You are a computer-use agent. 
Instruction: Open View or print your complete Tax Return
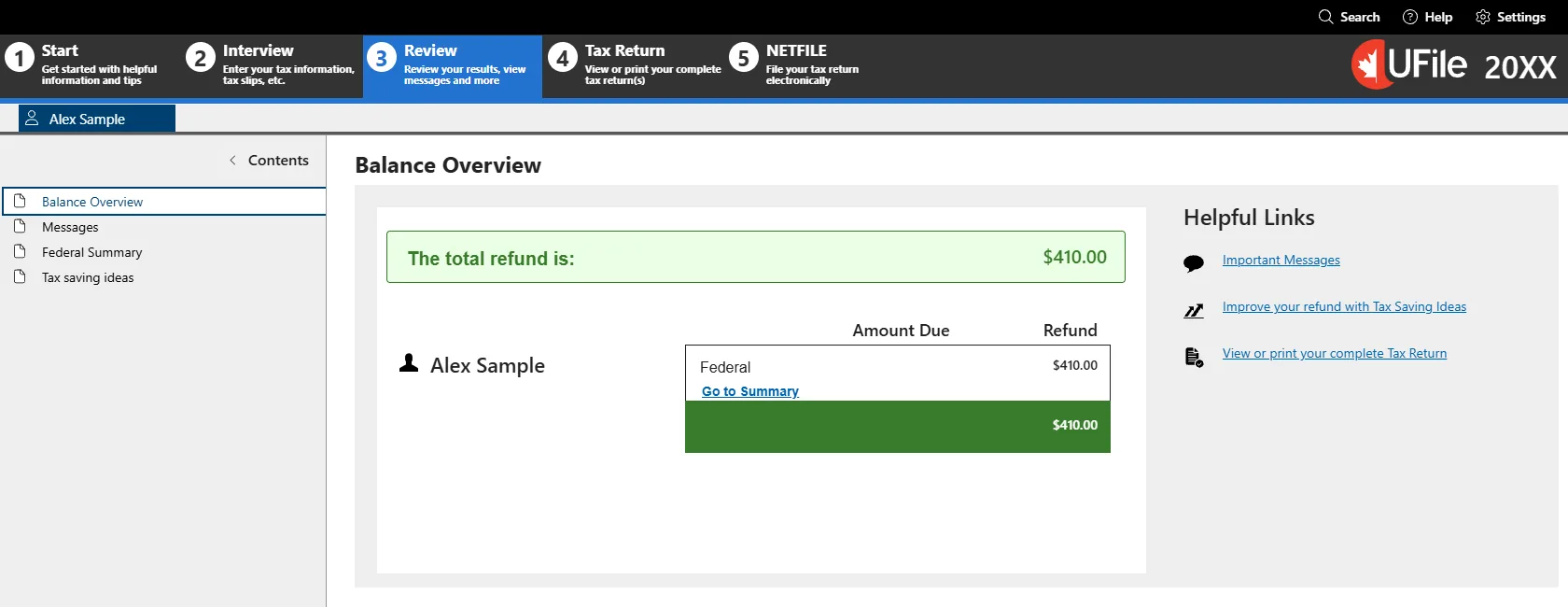point(1335,353)
